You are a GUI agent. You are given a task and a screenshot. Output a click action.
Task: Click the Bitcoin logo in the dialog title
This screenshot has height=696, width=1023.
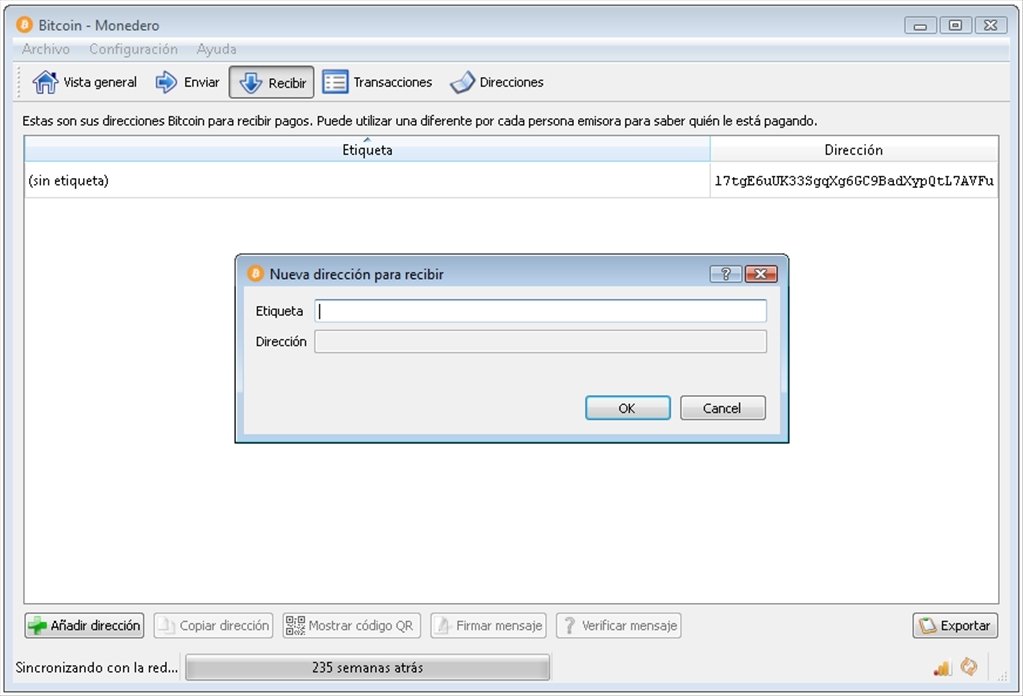pyautogui.click(x=255, y=273)
